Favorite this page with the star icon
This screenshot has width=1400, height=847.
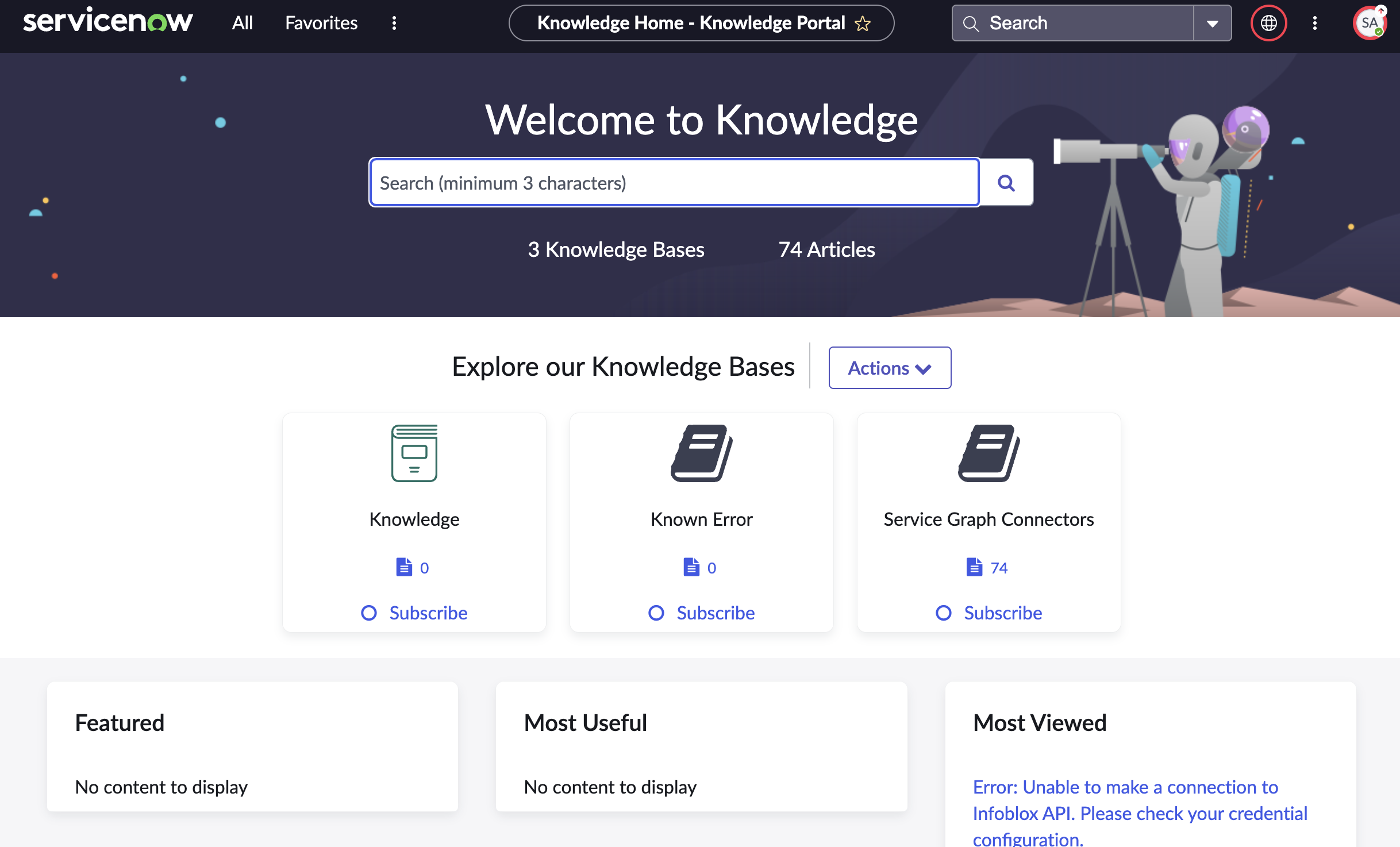pyautogui.click(x=863, y=24)
